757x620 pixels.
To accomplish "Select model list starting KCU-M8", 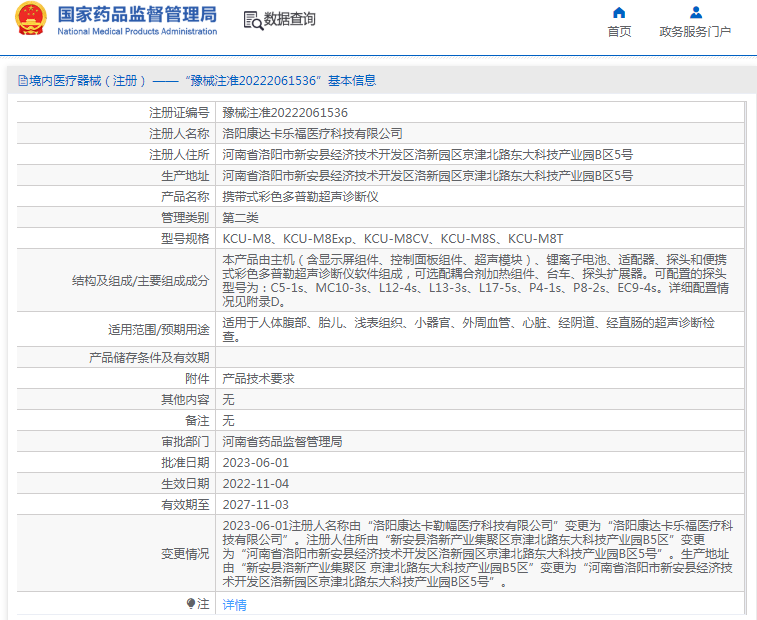I will click(393, 239).
